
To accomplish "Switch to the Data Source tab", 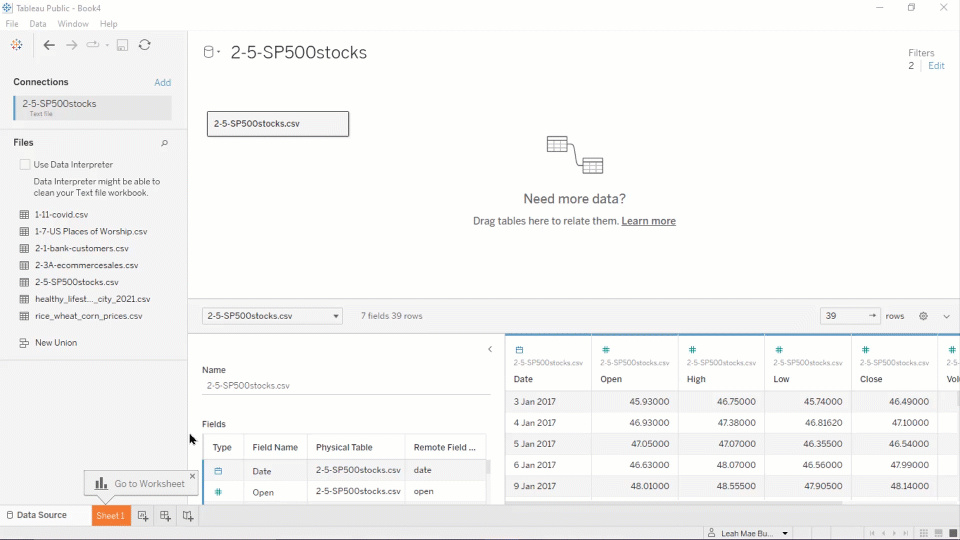I will [36, 515].
